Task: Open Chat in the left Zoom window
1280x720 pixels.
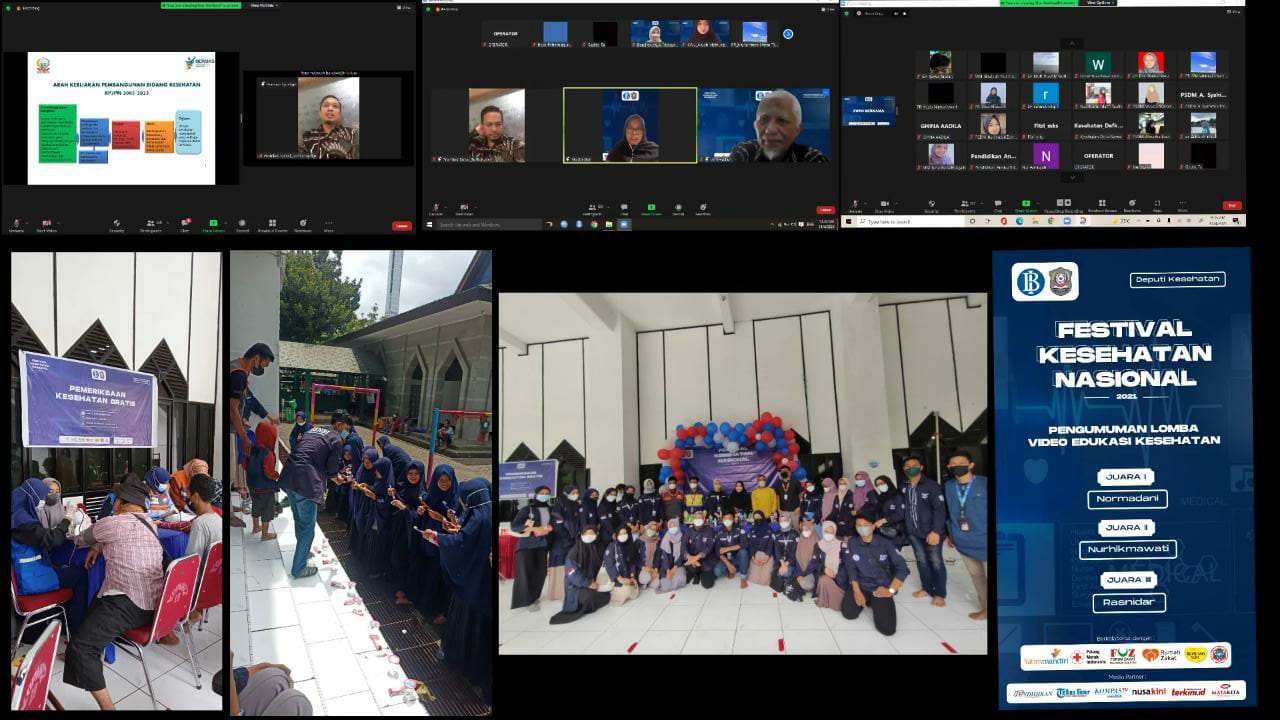Action: pyautogui.click(x=185, y=224)
